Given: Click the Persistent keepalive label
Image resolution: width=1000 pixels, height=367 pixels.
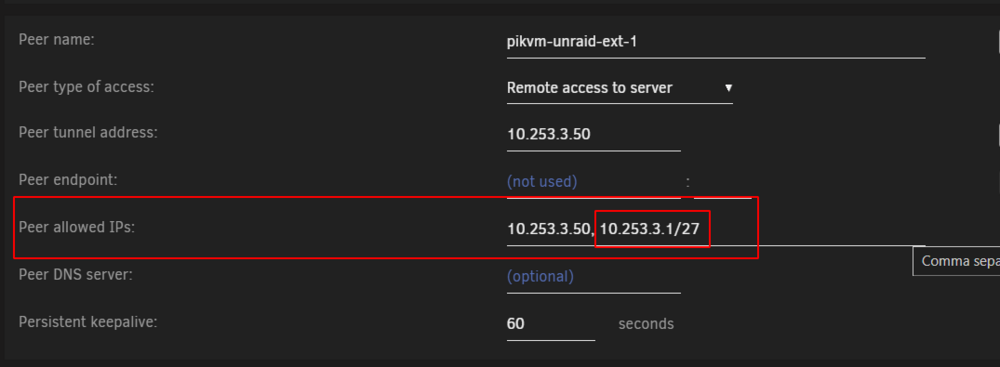Looking at the screenshot, I should pos(88,322).
